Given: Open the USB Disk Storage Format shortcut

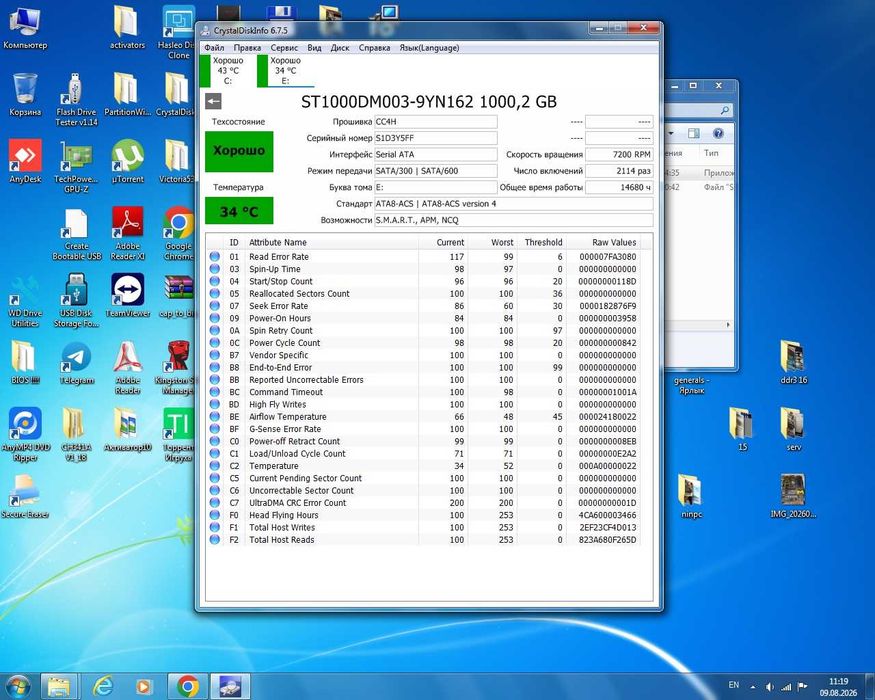Looking at the screenshot, I should pyautogui.click(x=76, y=300).
